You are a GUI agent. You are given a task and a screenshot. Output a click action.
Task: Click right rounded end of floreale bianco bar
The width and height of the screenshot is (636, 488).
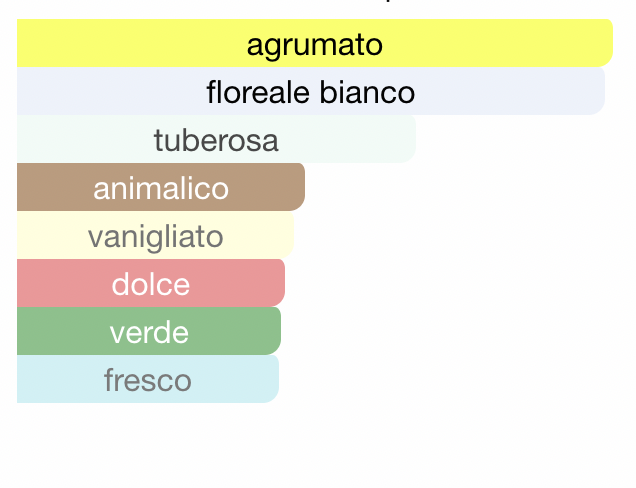597,91
